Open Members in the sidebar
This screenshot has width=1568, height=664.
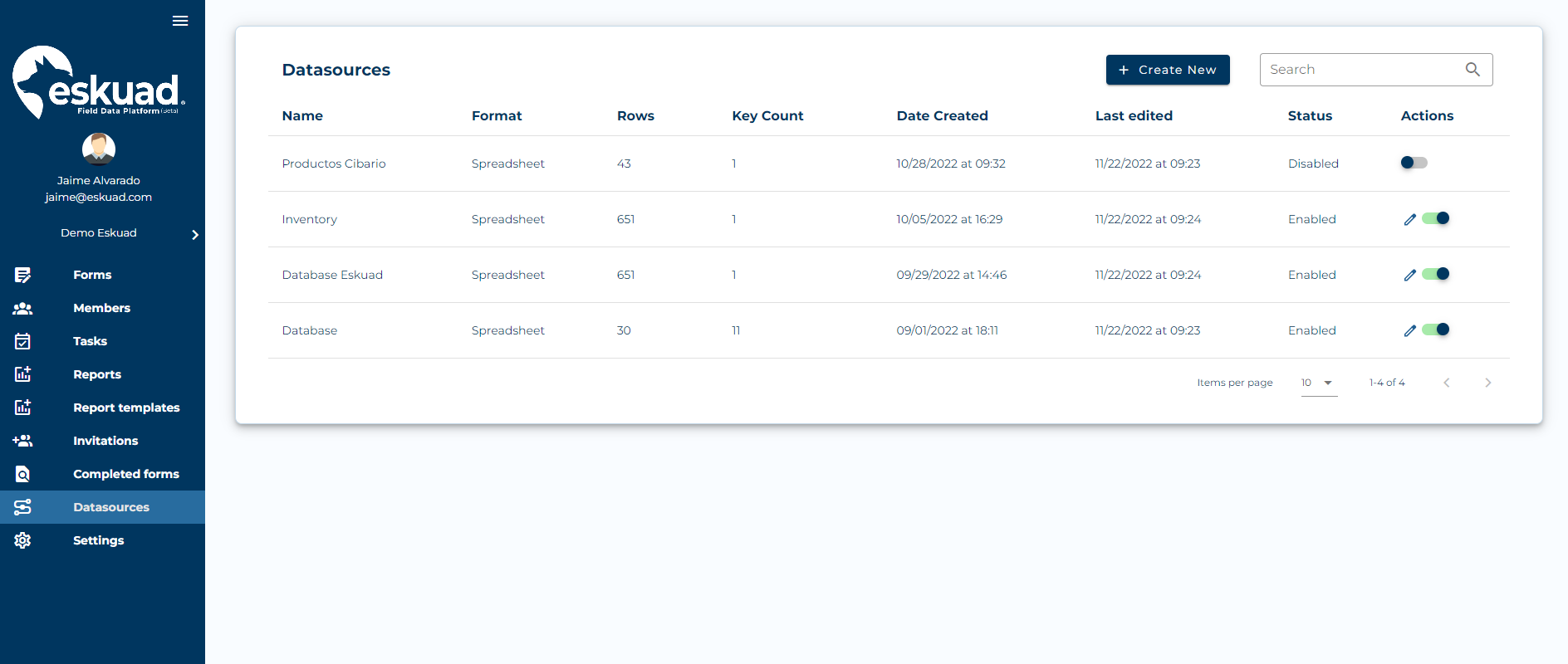101,308
